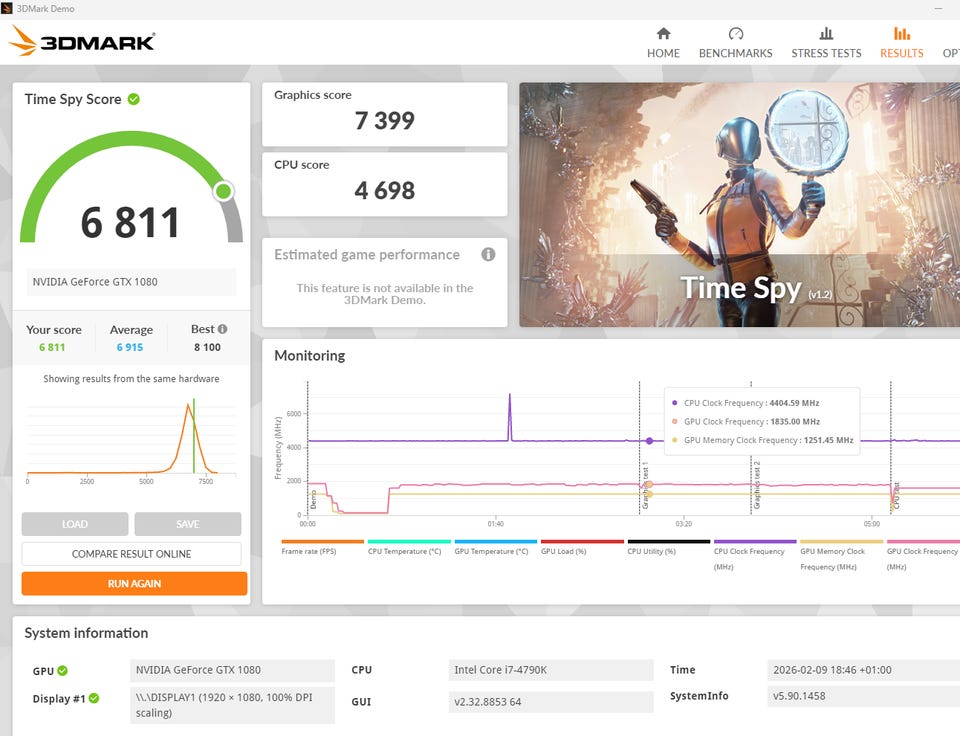Click the green check beside GPU label
The width and height of the screenshot is (960, 736).
(x=62, y=670)
